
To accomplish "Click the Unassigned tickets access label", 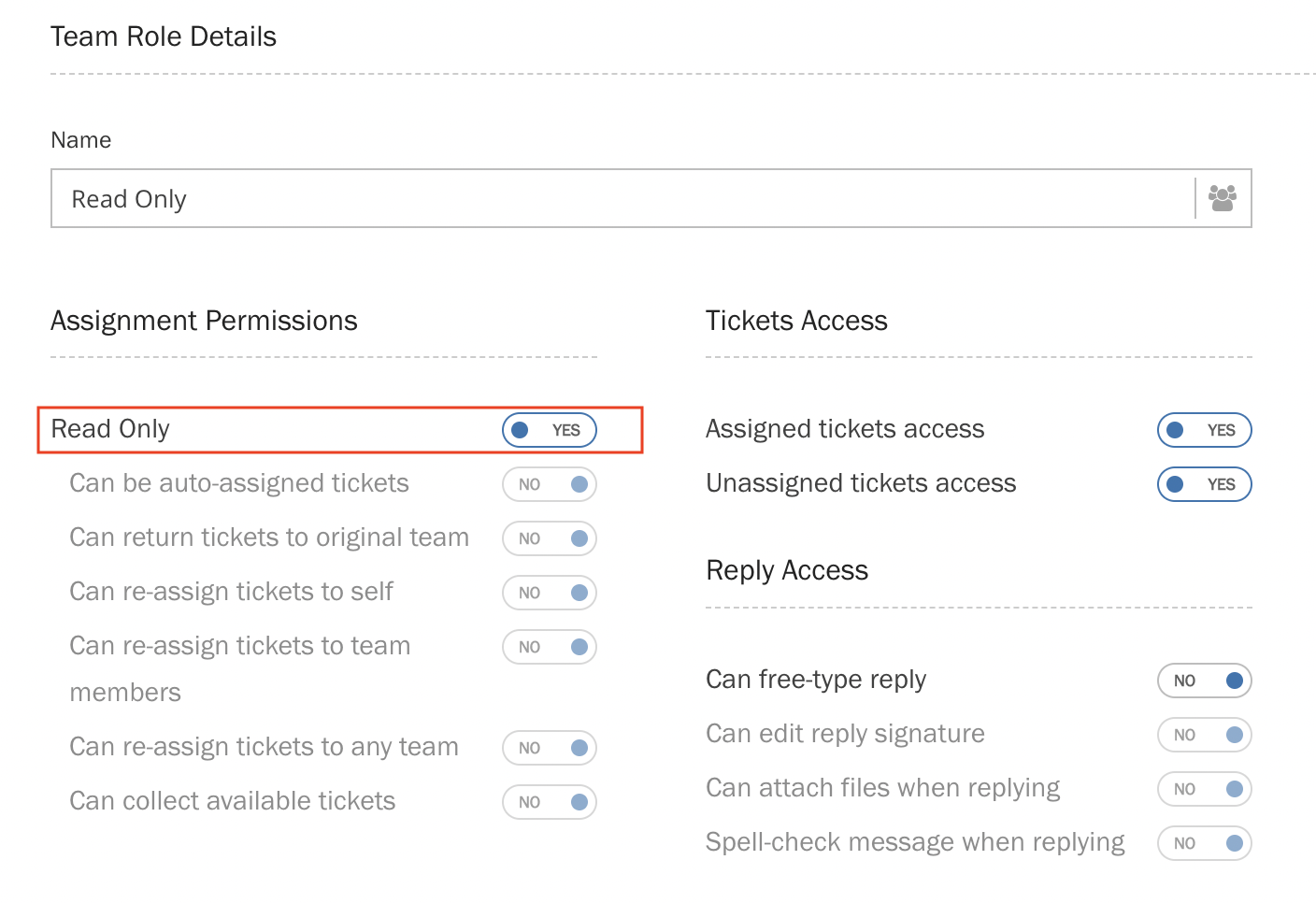I will coord(860,483).
